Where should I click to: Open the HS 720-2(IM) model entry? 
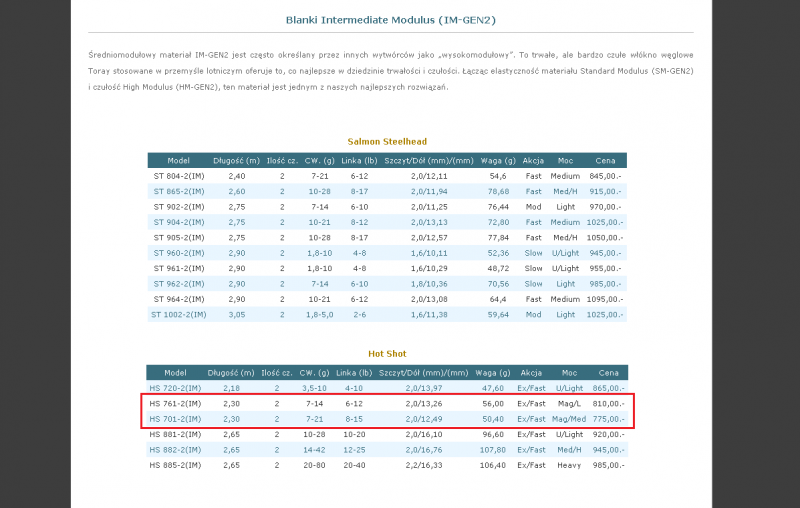pyautogui.click(x=174, y=388)
